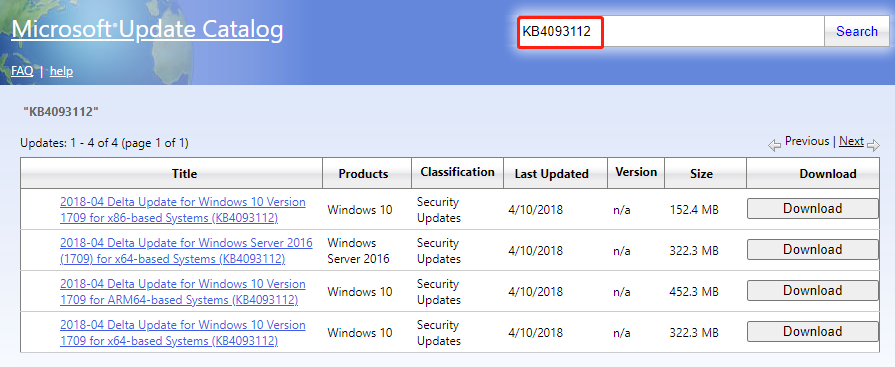Click the "KB4093112" search results heading

pyautogui.click(x=61, y=112)
